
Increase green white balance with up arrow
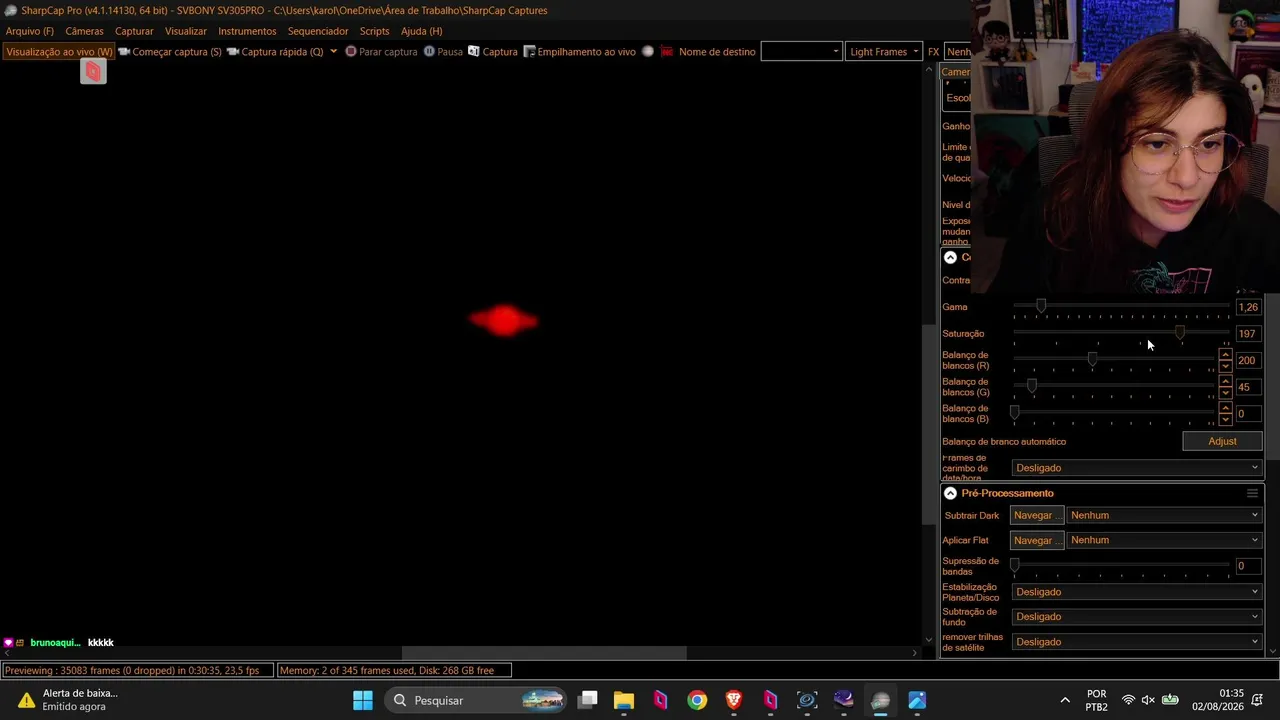tap(1226, 382)
